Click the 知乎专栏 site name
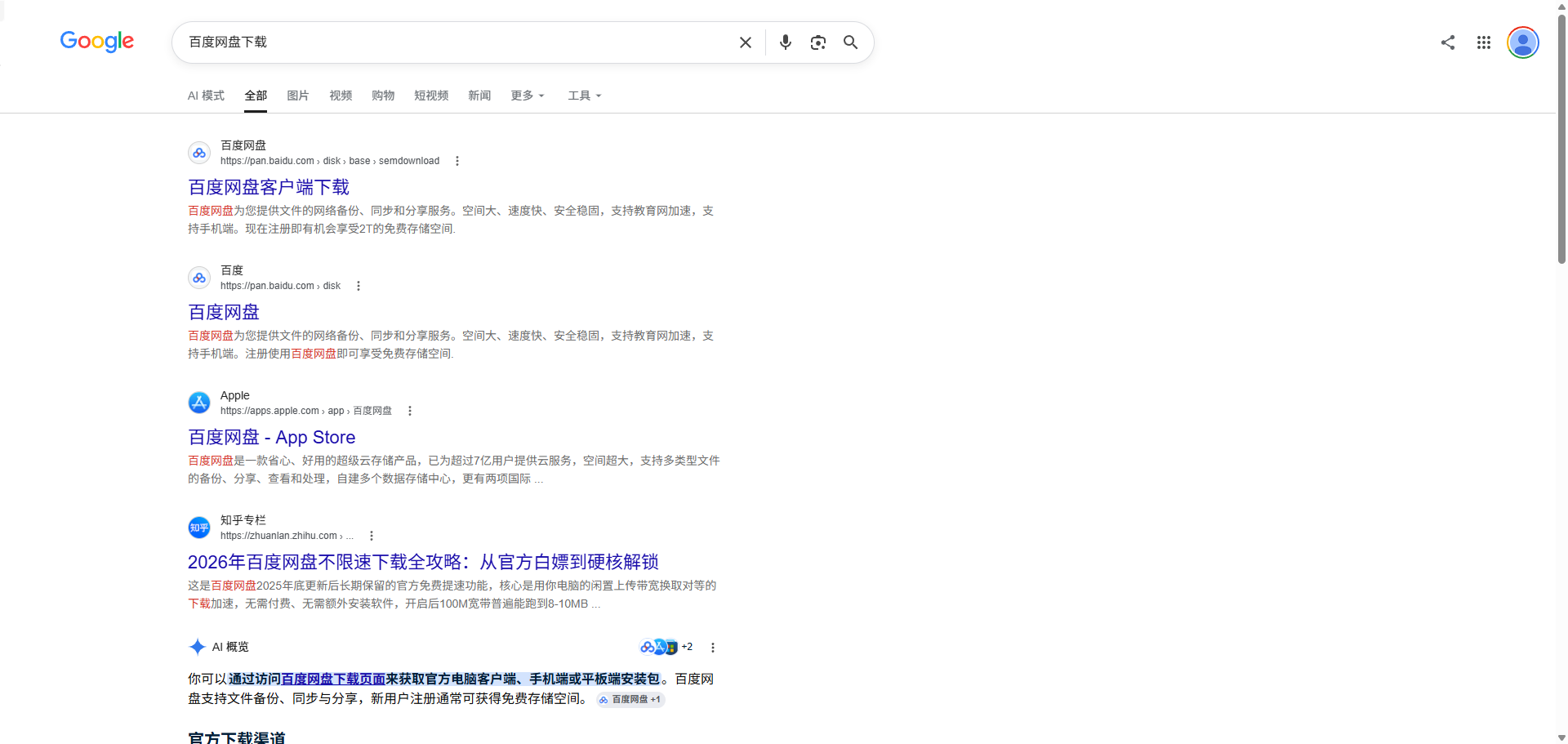The height and width of the screenshot is (744, 1568). pos(243,520)
